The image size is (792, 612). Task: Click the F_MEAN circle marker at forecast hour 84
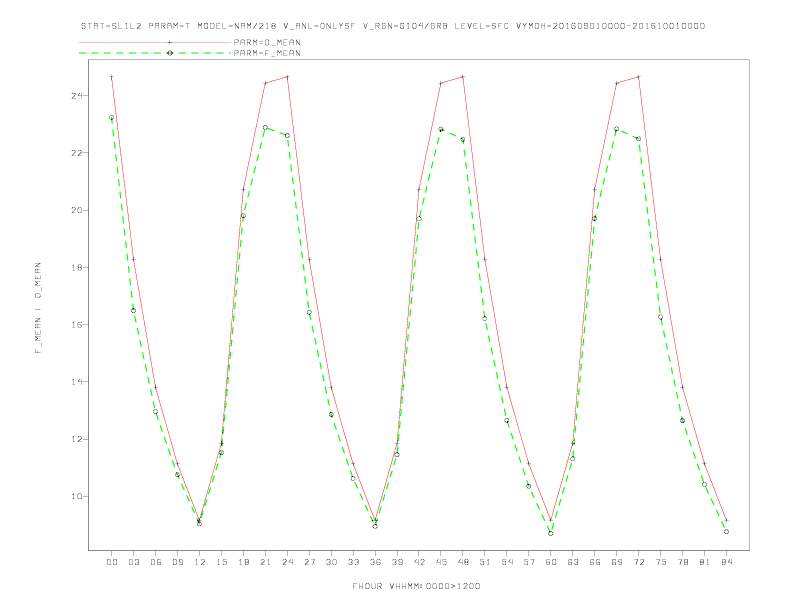(x=726, y=532)
